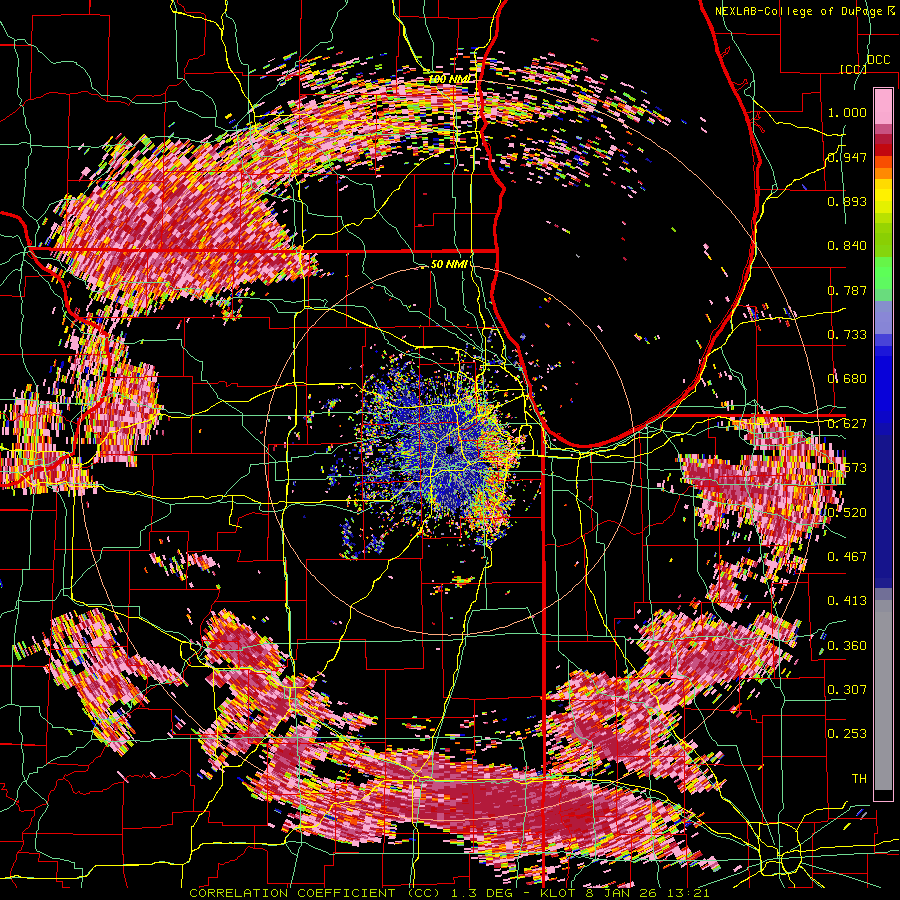
Task: Click the 50 NMI range ring label
Action: [449, 264]
